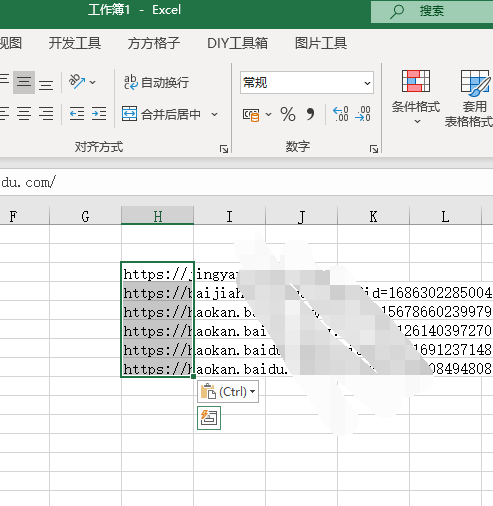Select column I header

[x=229, y=216]
